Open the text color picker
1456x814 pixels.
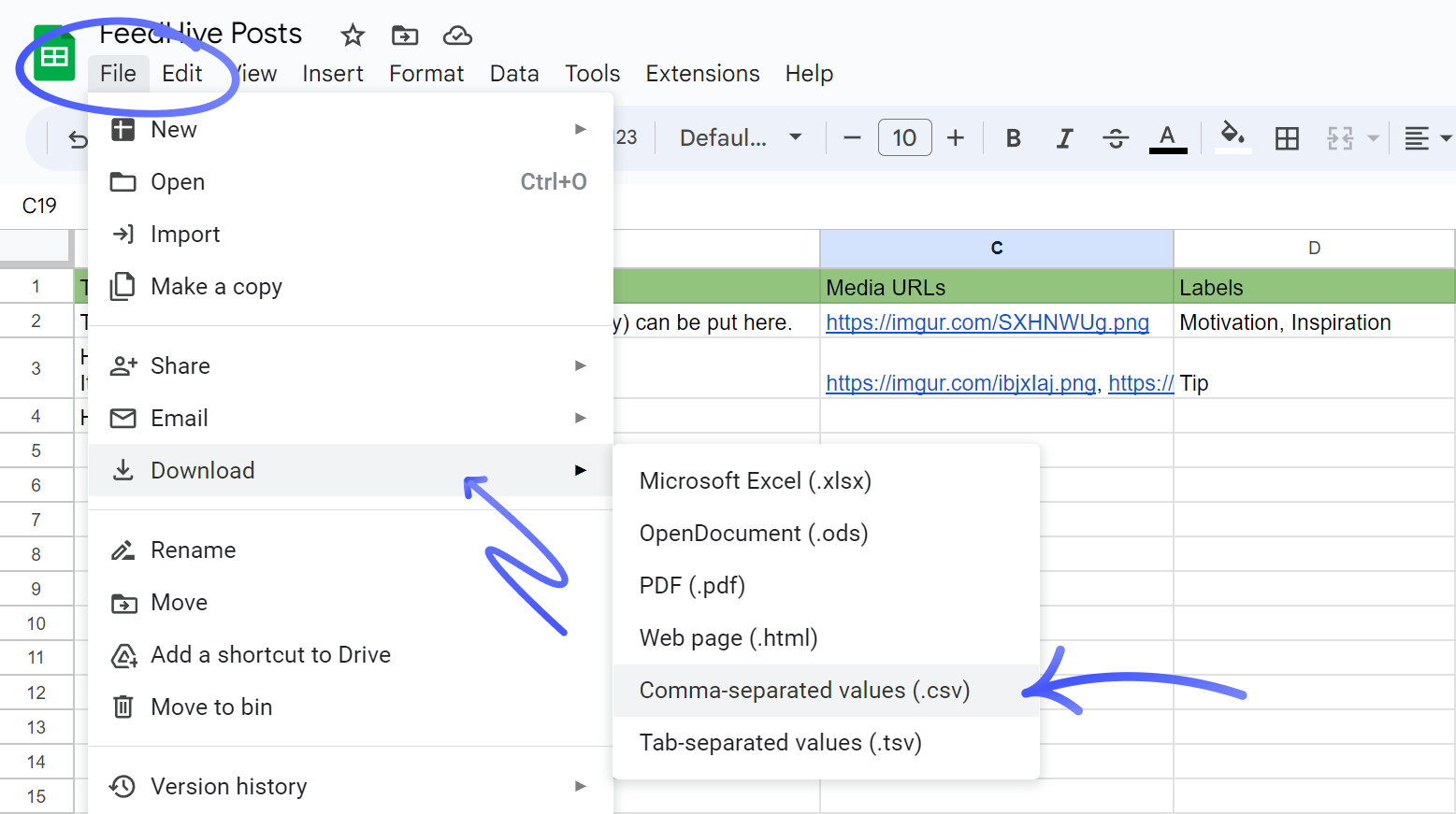coord(1167,138)
